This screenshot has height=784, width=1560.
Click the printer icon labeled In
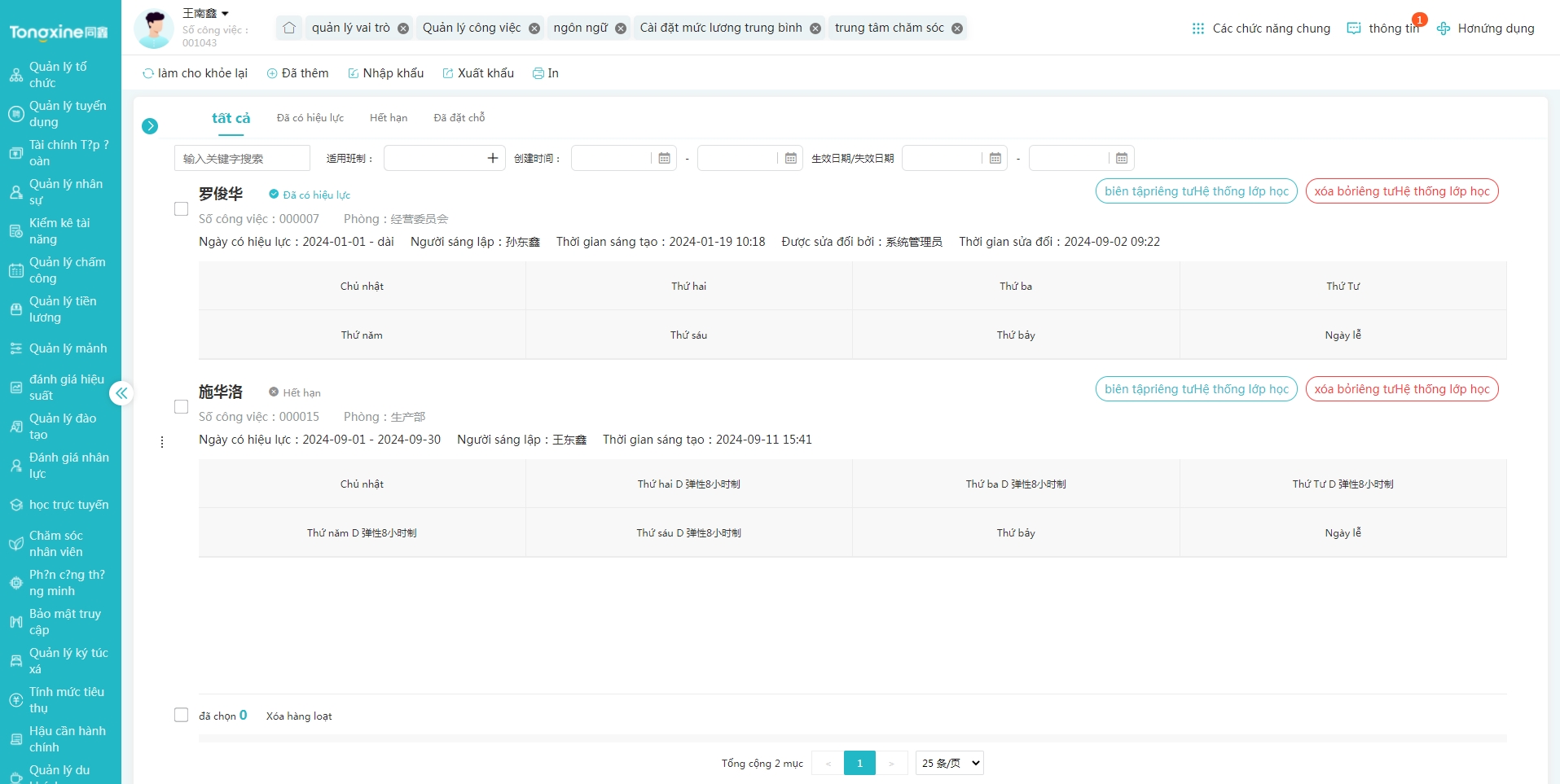(538, 73)
